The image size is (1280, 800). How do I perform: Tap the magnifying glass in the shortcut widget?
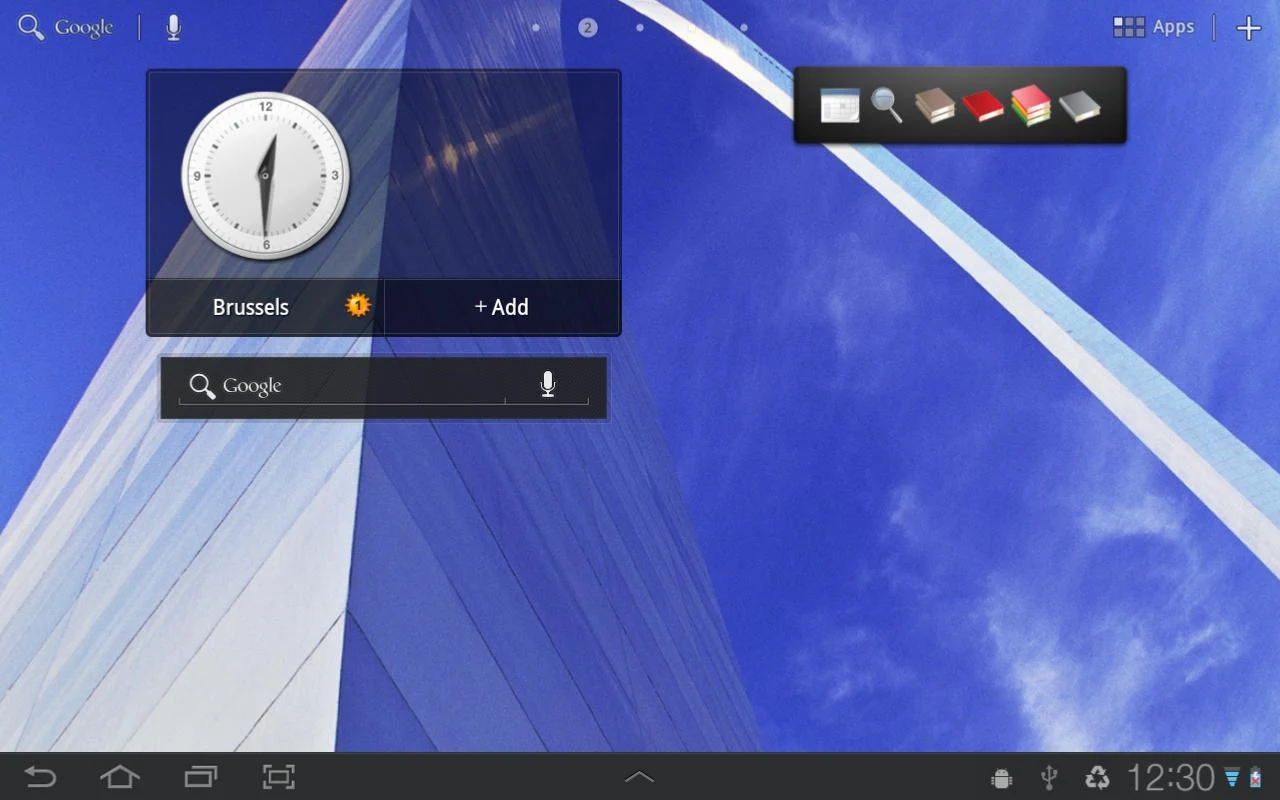(887, 104)
